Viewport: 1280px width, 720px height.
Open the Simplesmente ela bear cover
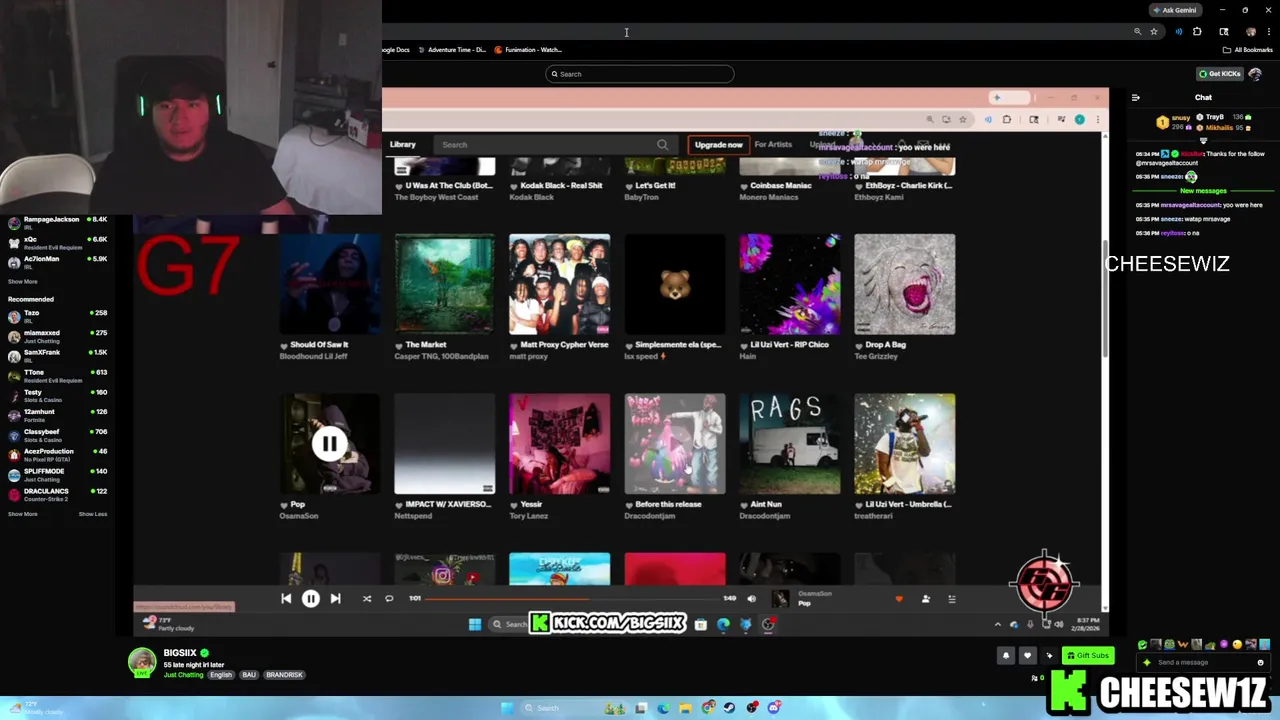(675, 284)
